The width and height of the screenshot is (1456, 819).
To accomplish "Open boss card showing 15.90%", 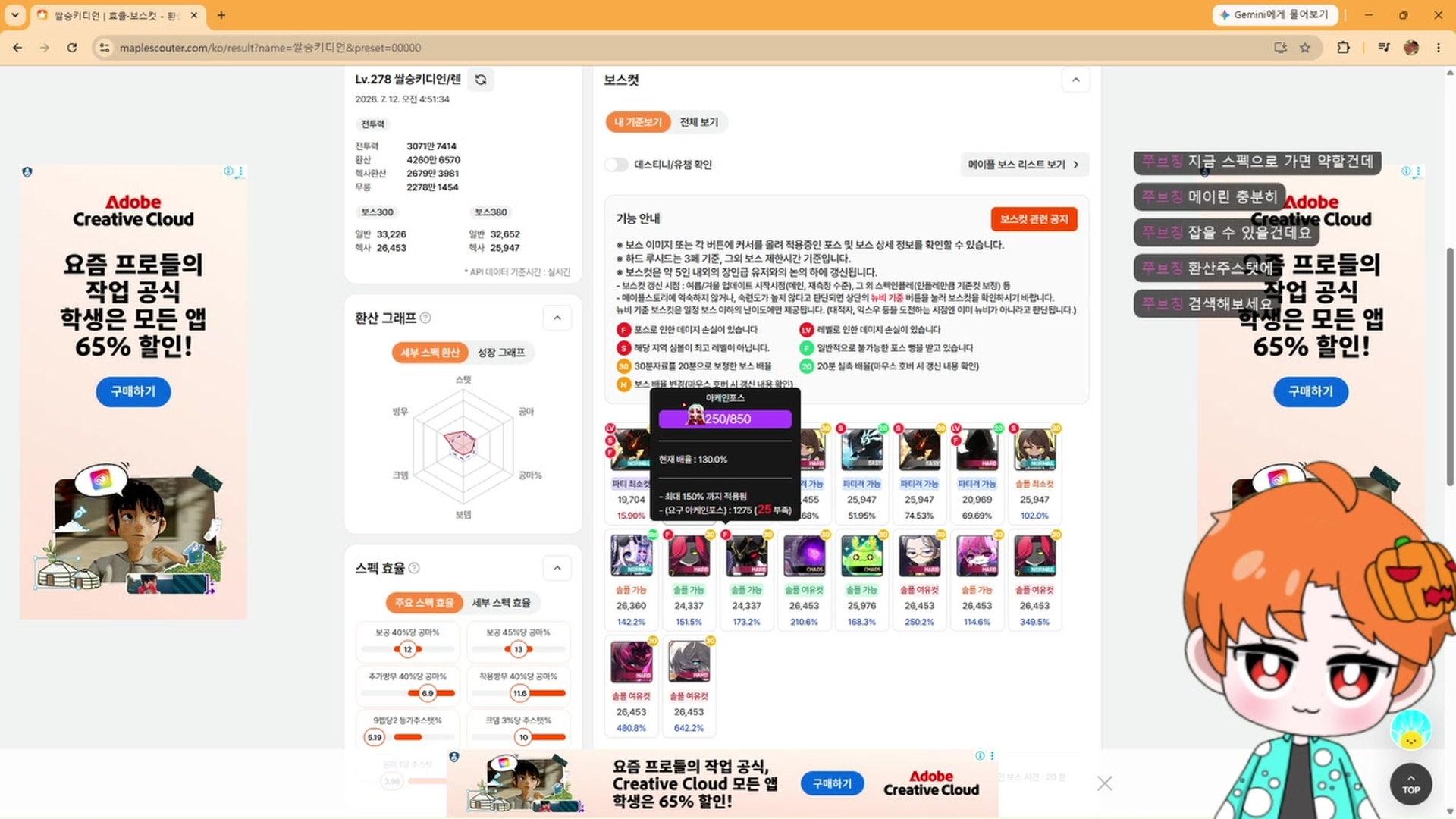I will pos(629,472).
